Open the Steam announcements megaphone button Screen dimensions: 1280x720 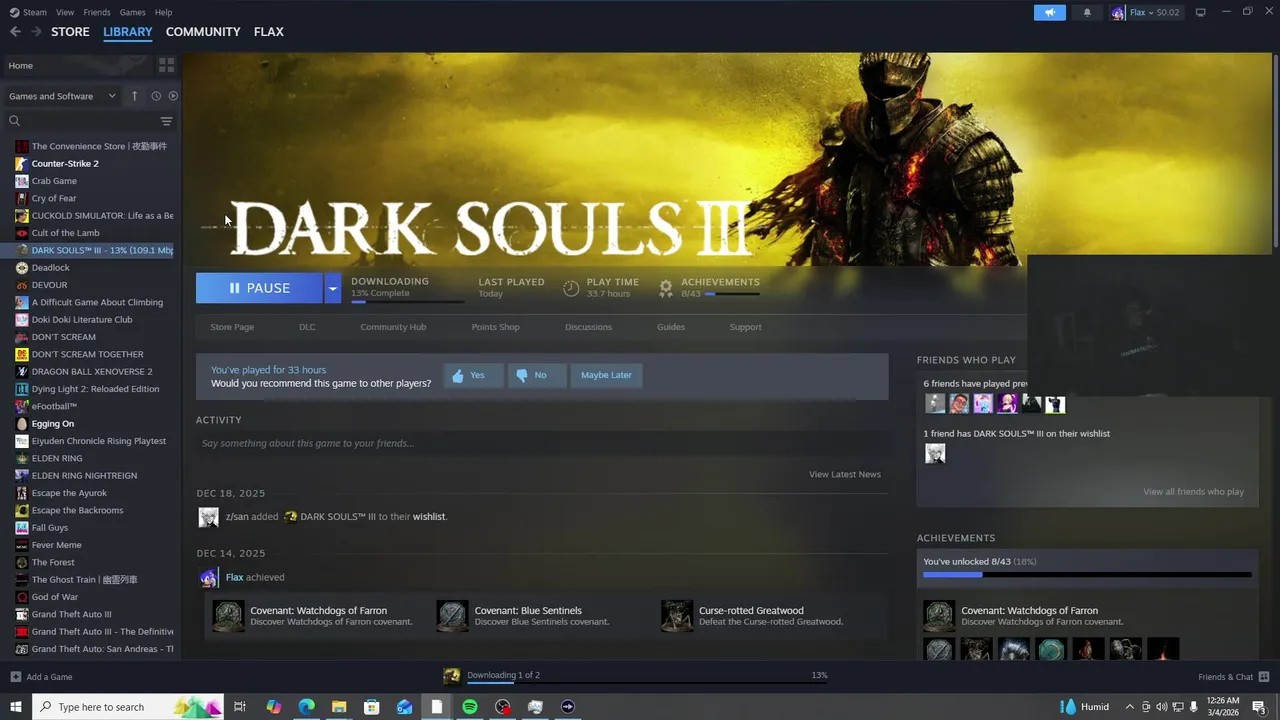click(1049, 12)
